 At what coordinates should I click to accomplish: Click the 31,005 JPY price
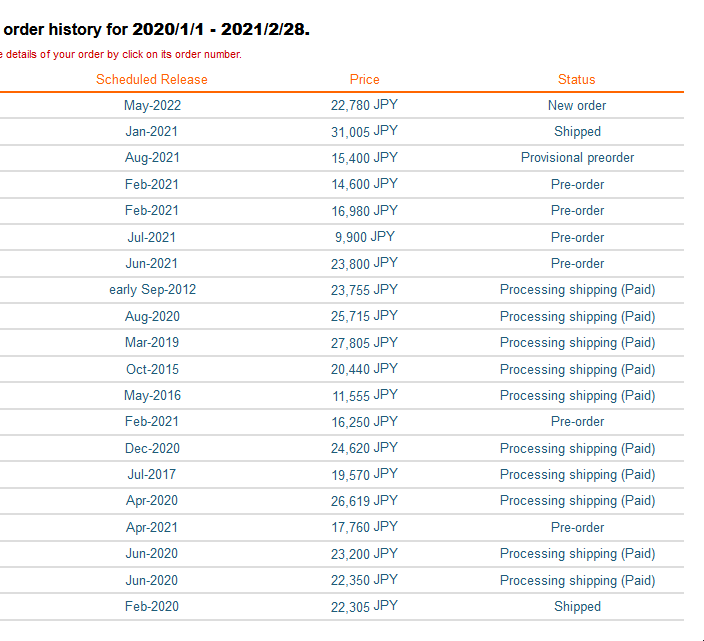click(x=364, y=131)
